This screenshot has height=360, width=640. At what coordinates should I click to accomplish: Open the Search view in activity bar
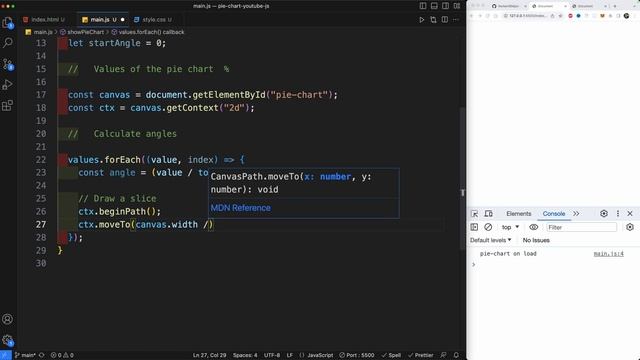(8, 42)
